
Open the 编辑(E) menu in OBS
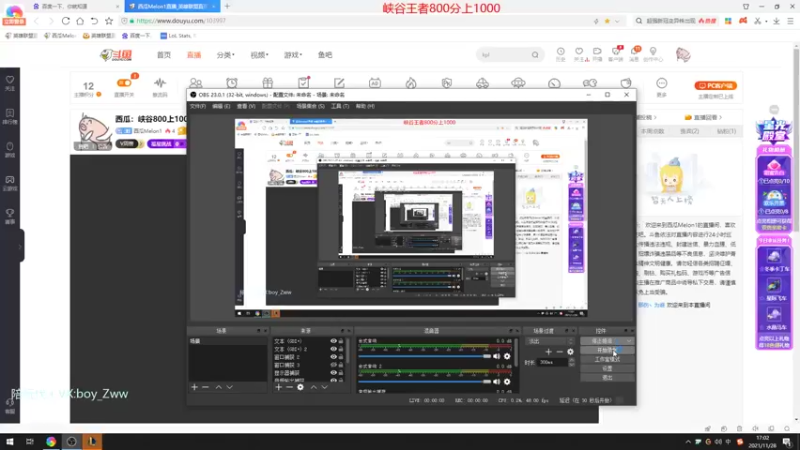pyautogui.click(x=221, y=106)
